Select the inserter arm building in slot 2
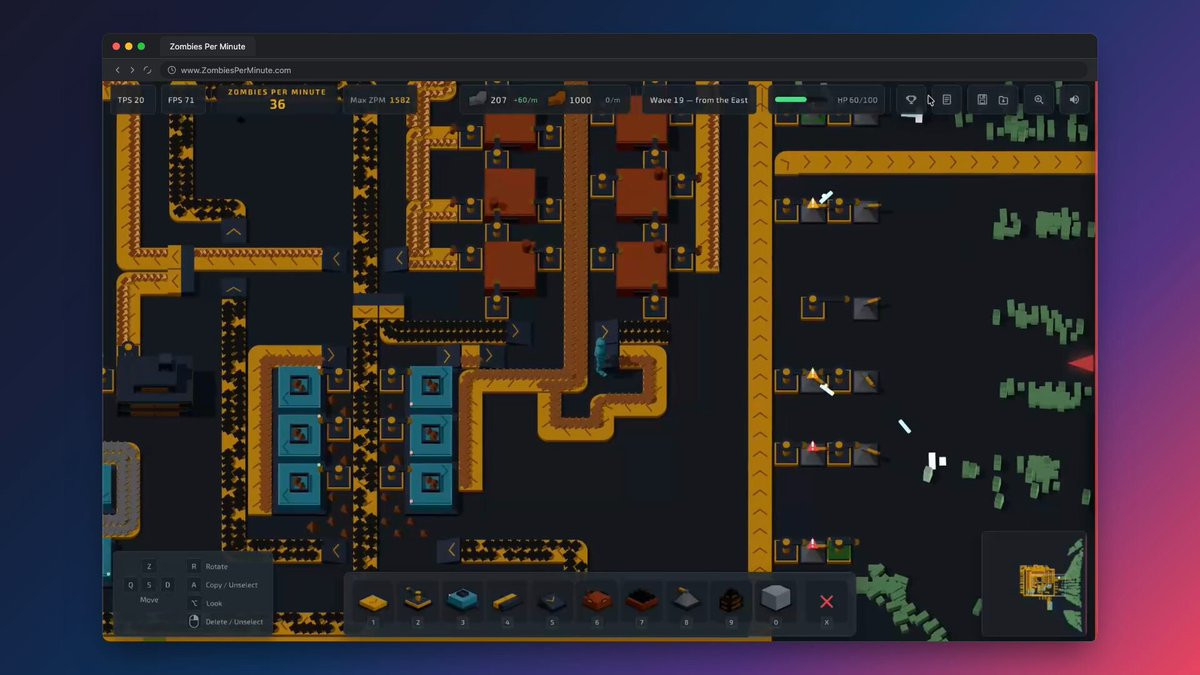 point(418,601)
